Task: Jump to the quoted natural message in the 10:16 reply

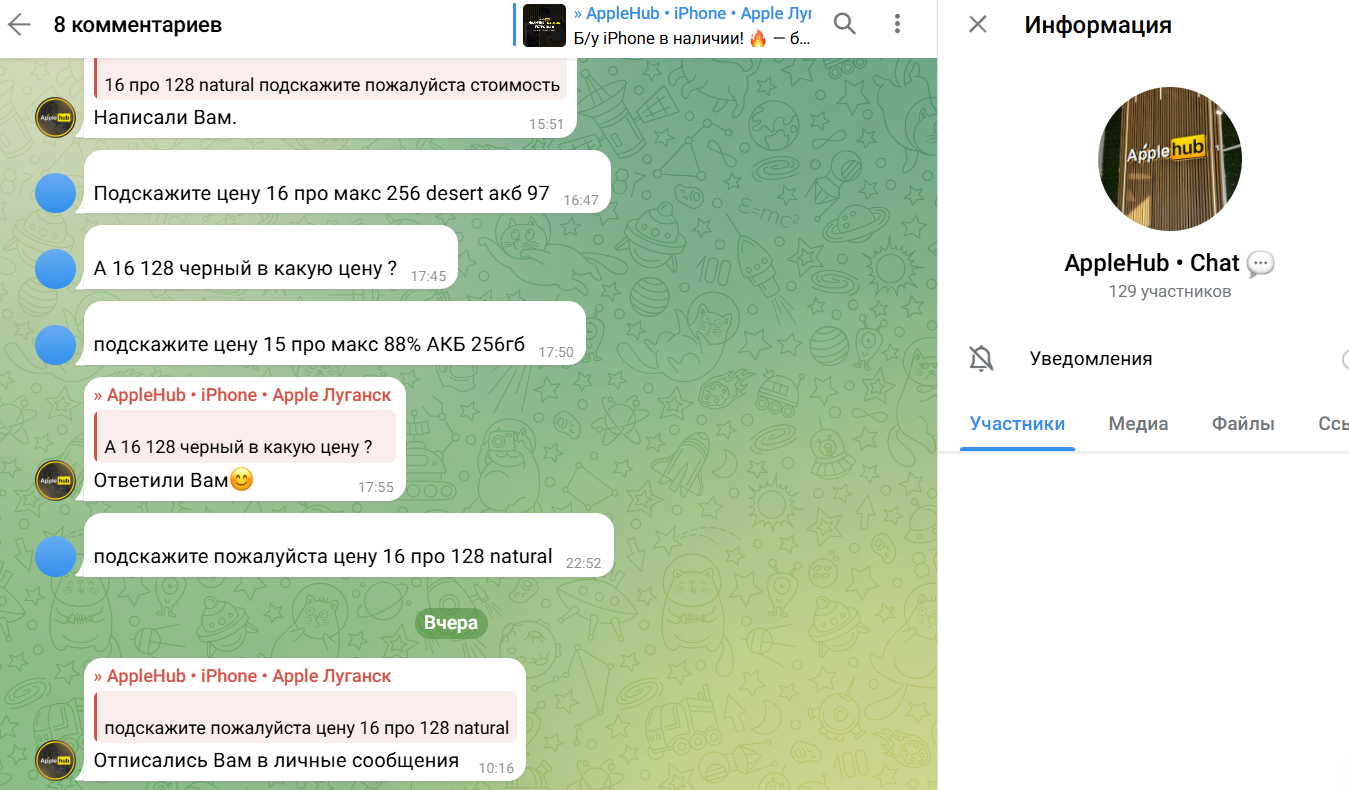Action: click(x=305, y=718)
